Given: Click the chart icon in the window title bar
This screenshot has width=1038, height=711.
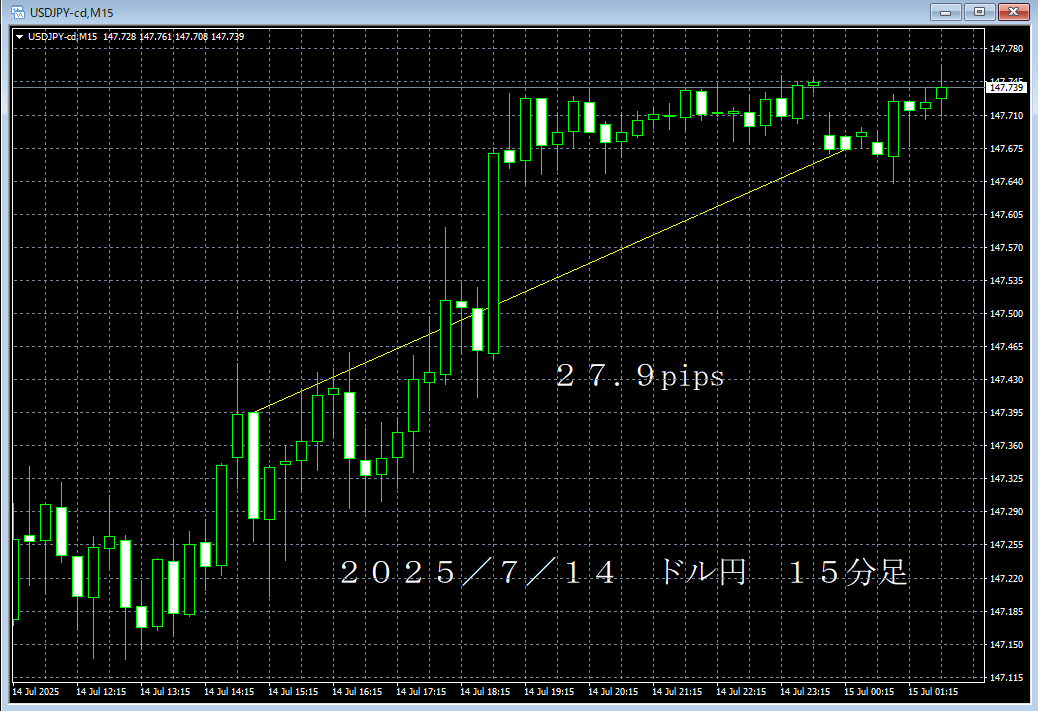Looking at the screenshot, I should coord(17,12).
